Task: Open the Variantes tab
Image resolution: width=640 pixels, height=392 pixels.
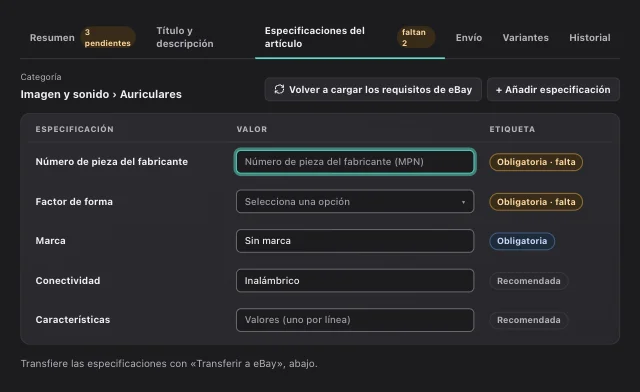Action: [x=525, y=38]
